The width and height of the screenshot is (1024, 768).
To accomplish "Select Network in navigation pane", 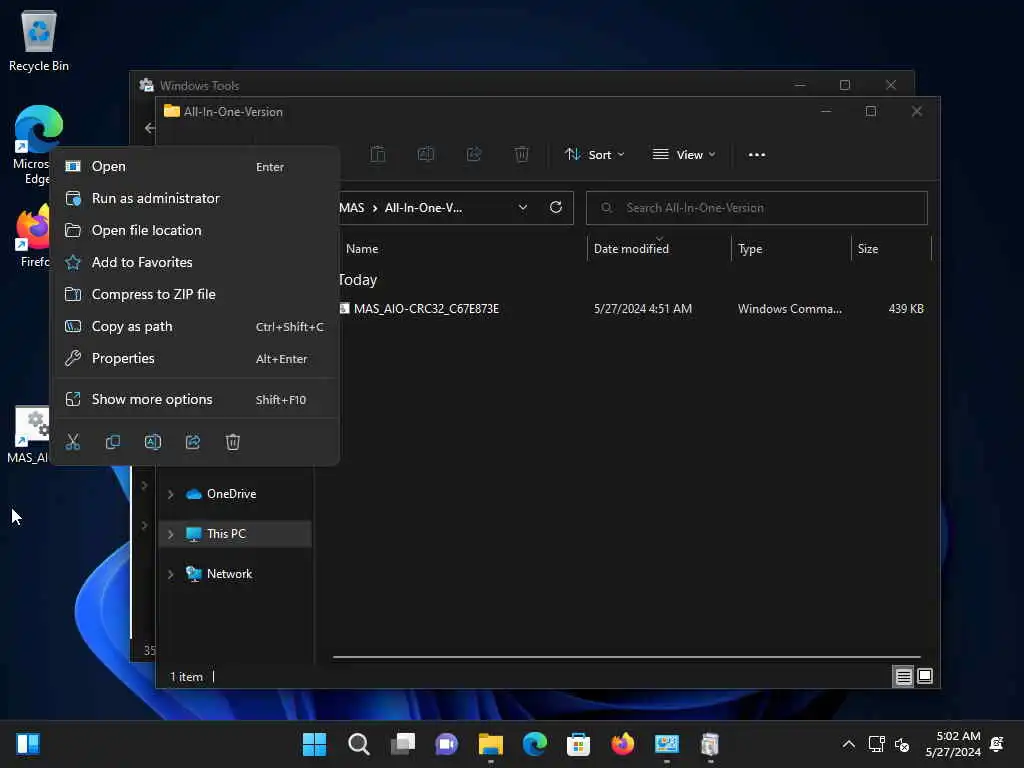I will click(x=229, y=574).
